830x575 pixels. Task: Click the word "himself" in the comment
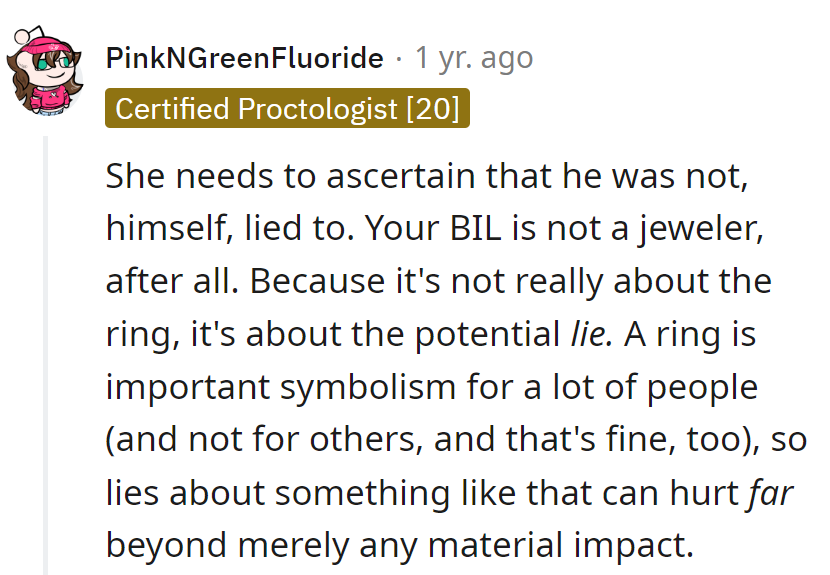(166, 227)
